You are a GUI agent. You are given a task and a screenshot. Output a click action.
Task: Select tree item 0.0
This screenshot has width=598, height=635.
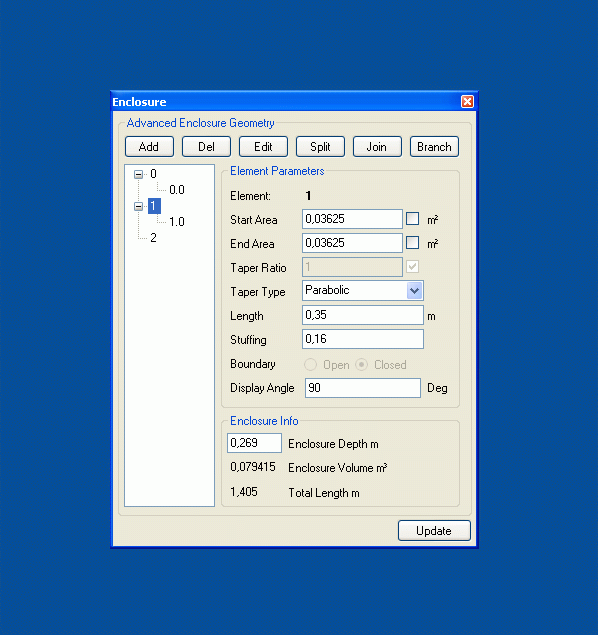(x=177, y=190)
